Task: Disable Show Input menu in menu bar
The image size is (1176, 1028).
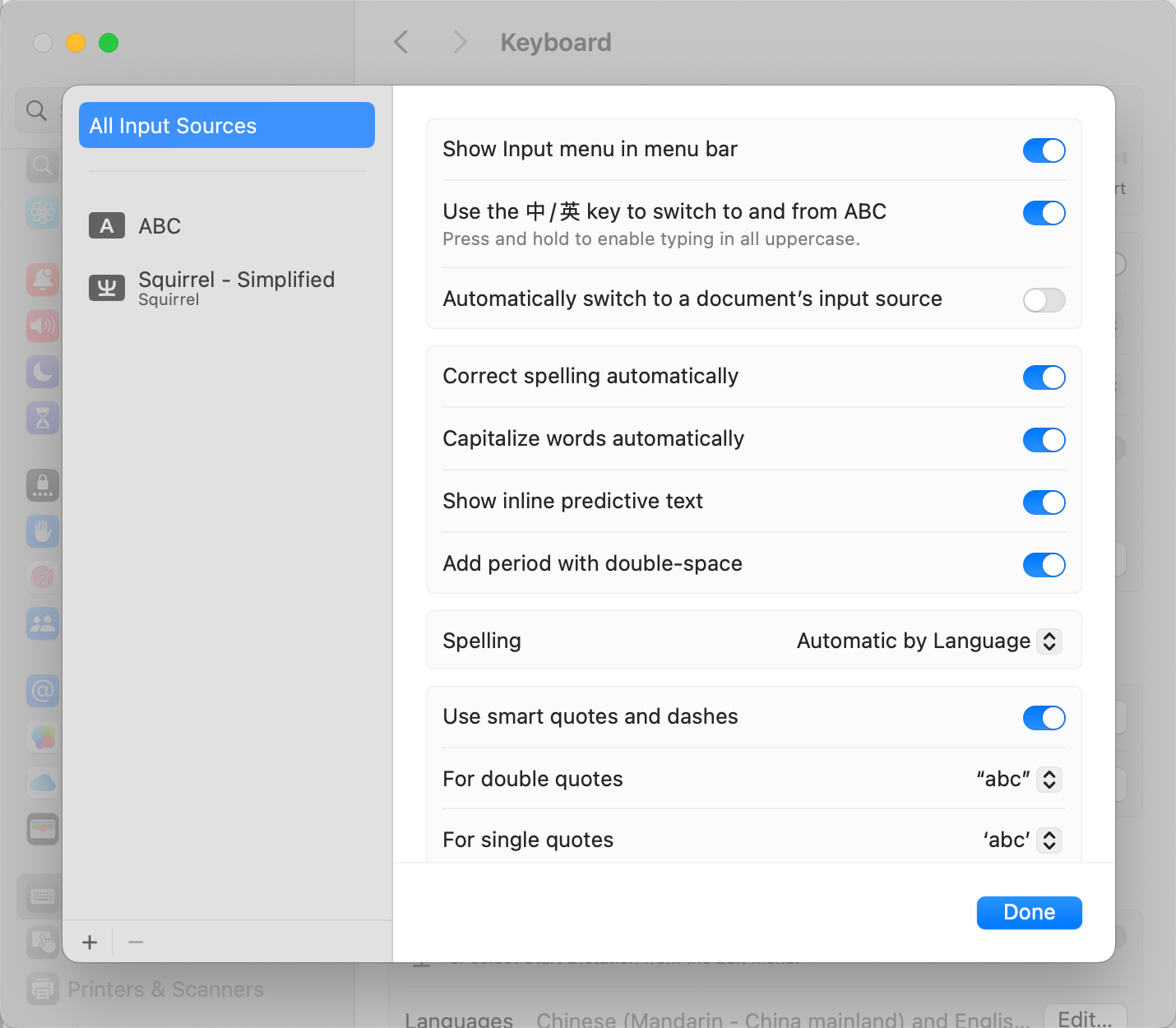Action: tap(1044, 150)
